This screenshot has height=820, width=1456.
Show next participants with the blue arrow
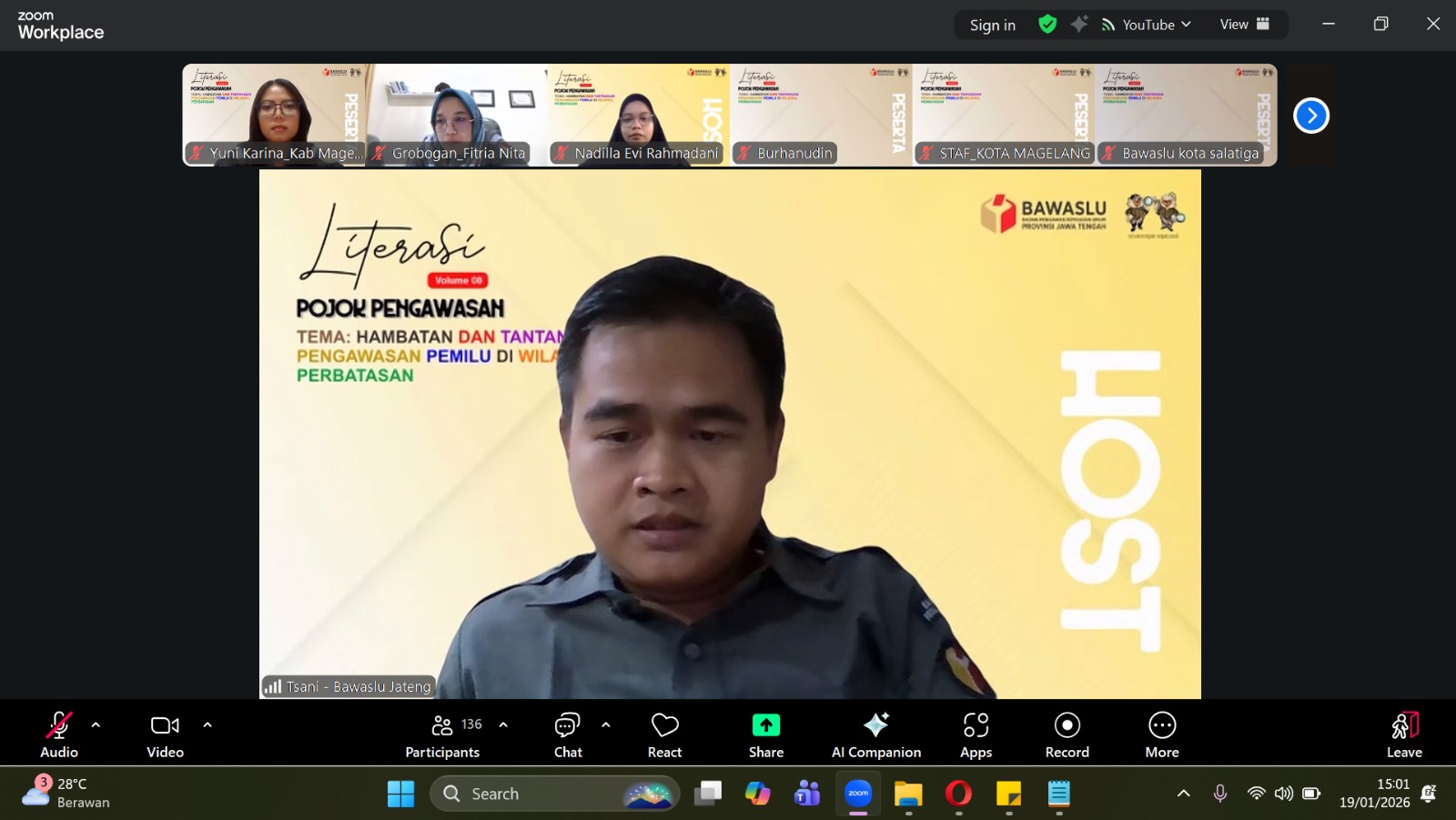coord(1311,116)
